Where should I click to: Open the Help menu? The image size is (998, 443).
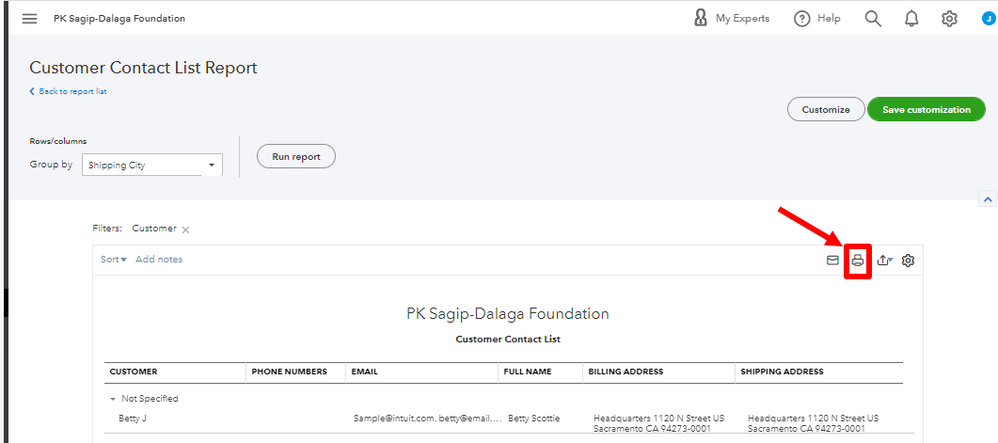pos(817,19)
